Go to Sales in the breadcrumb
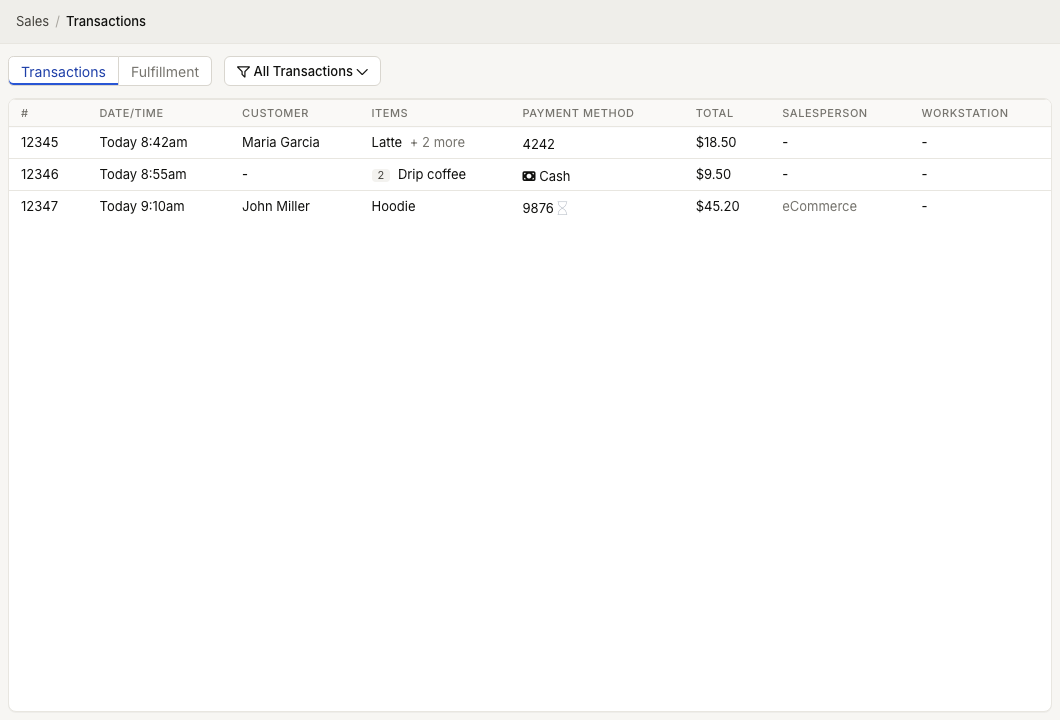This screenshot has width=1060, height=720. (x=32, y=22)
